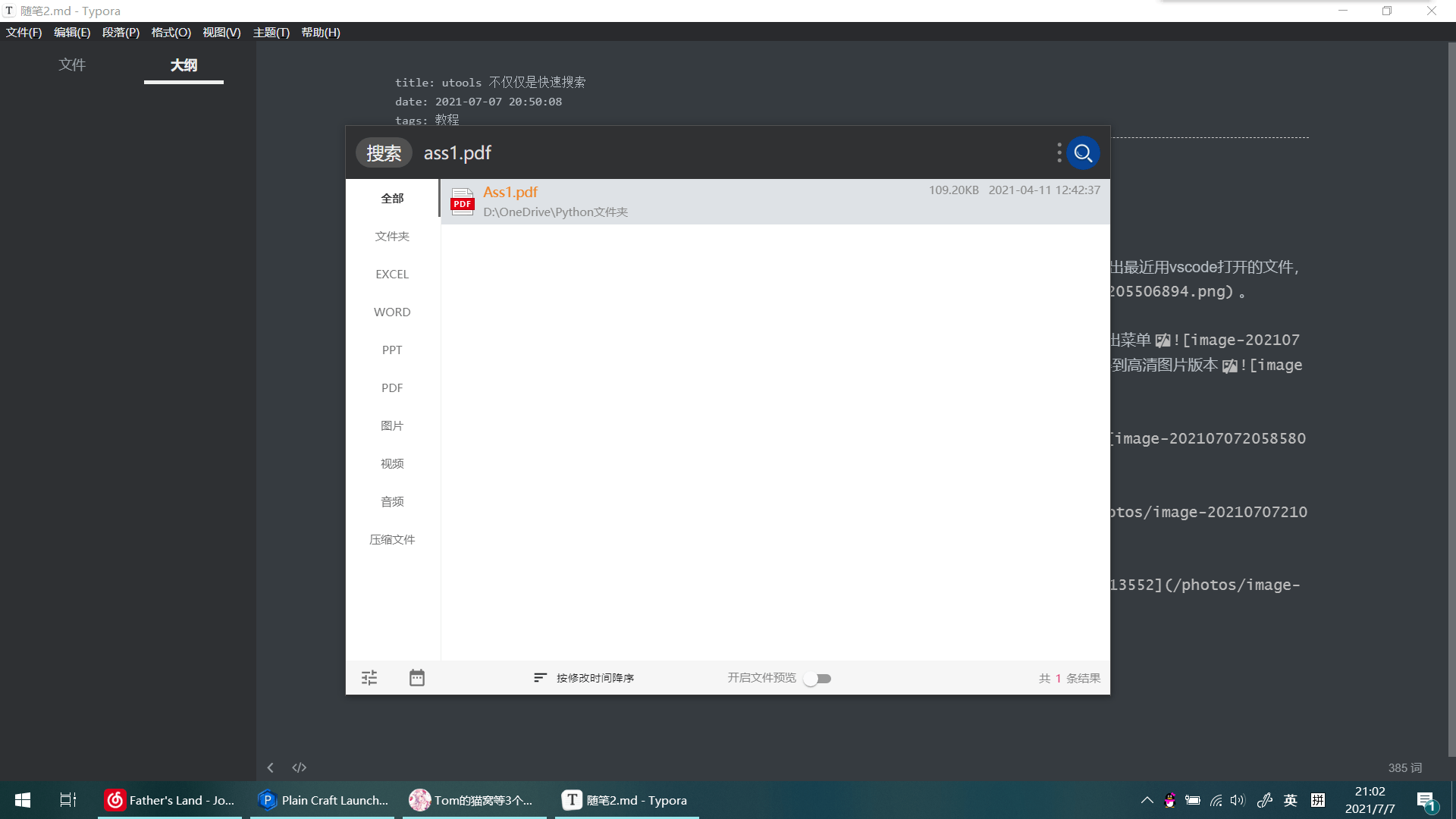Open sort order by modified time dropdown
1456x819 pixels.
(x=584, y=678)
